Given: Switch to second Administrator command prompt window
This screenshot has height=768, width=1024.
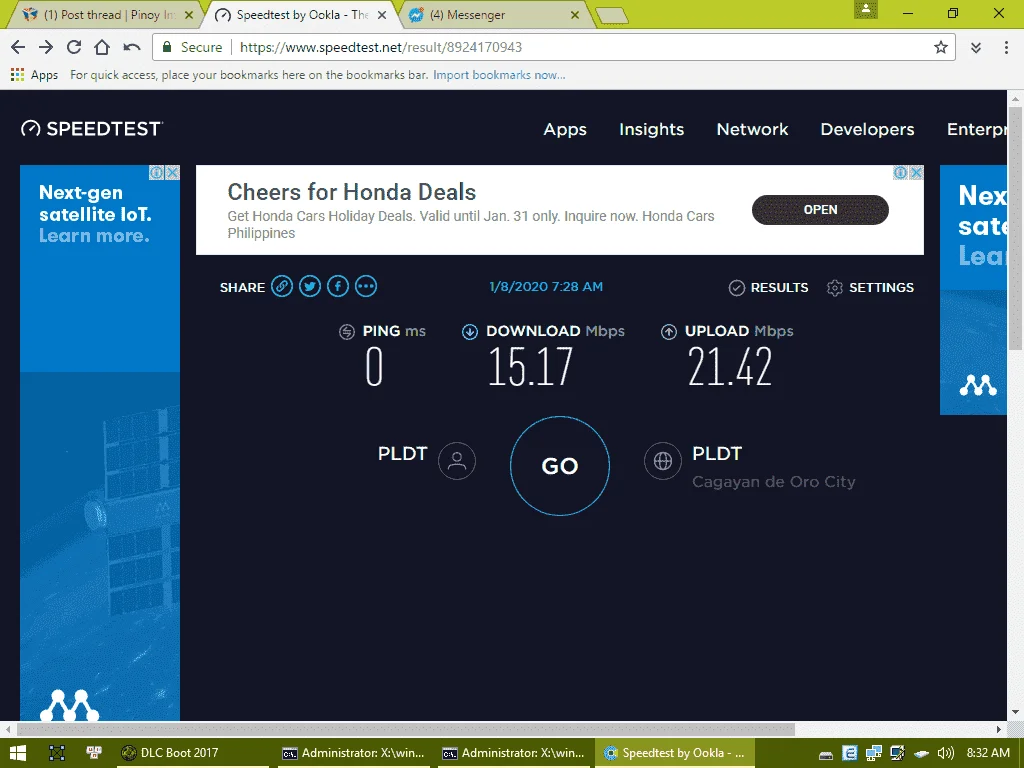Looking at the screenshot, I should [x=513, y=753].
